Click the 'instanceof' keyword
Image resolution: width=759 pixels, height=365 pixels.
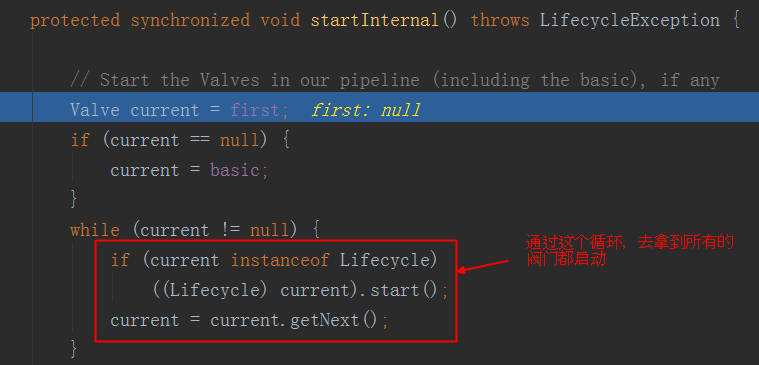(x=279, y=260)
